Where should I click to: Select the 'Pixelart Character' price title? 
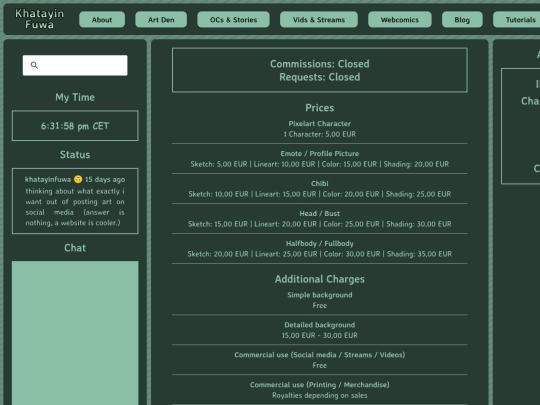click(x=320, y=124)
